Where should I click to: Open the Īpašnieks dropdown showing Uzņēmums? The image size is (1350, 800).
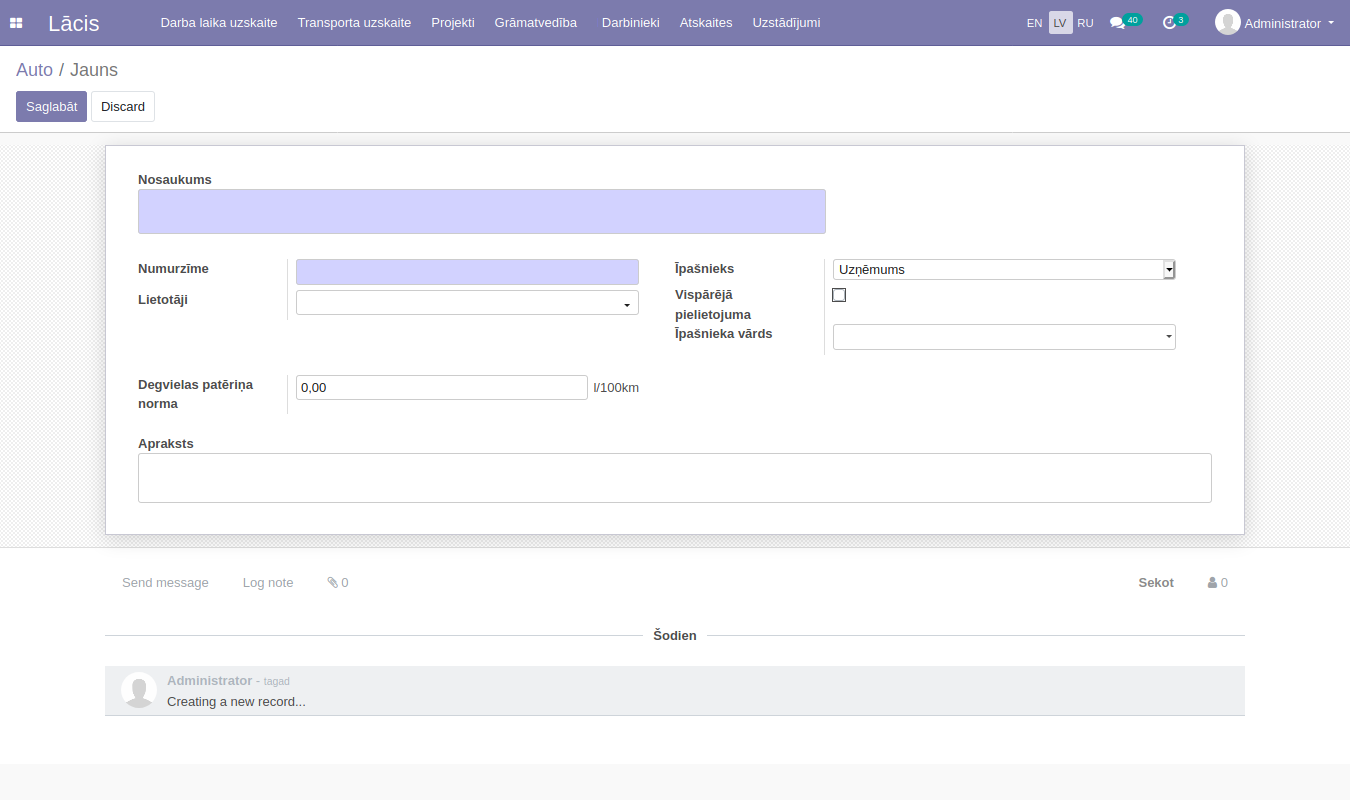pyautogui.click(x=1003, y=269)
